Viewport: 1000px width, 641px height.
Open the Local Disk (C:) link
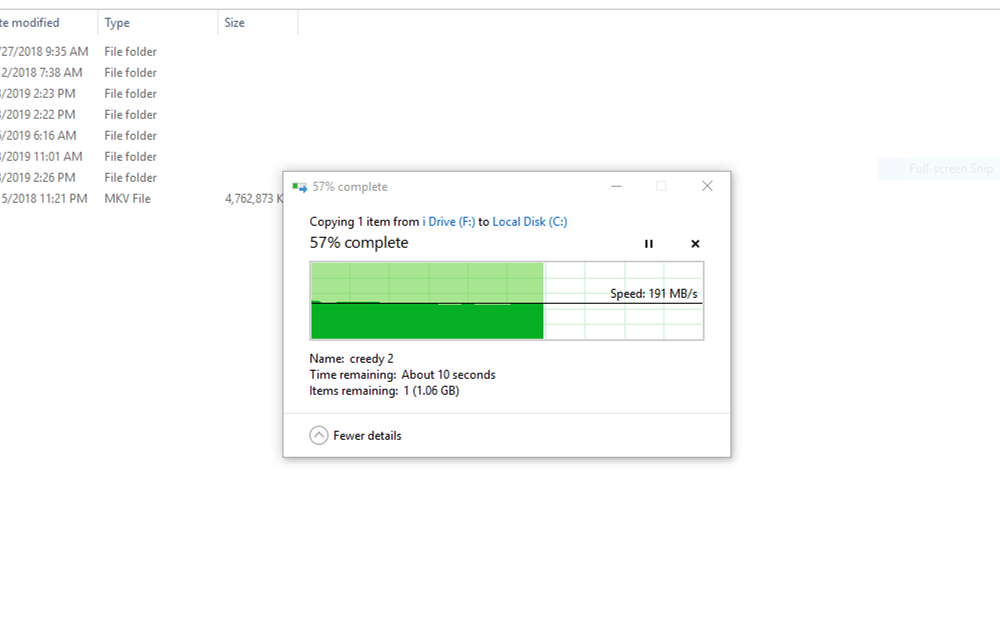tap(529, 221)
